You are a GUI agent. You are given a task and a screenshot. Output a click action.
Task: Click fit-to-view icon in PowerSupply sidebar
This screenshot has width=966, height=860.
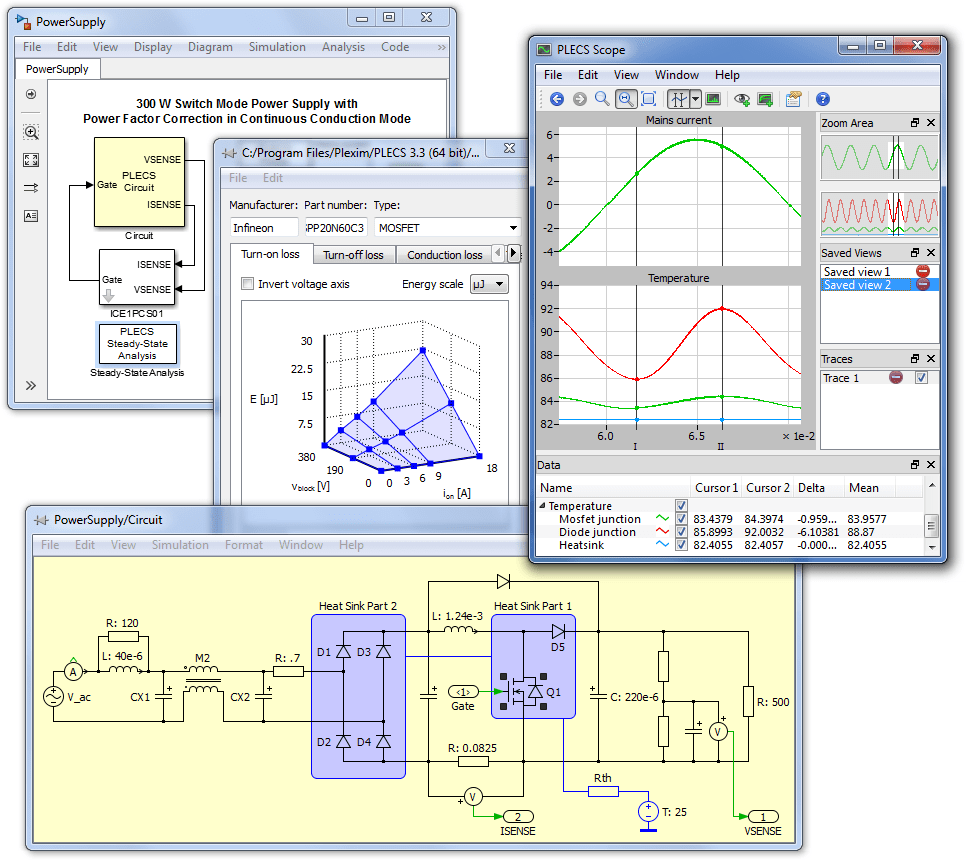click(x=31, y=160)
